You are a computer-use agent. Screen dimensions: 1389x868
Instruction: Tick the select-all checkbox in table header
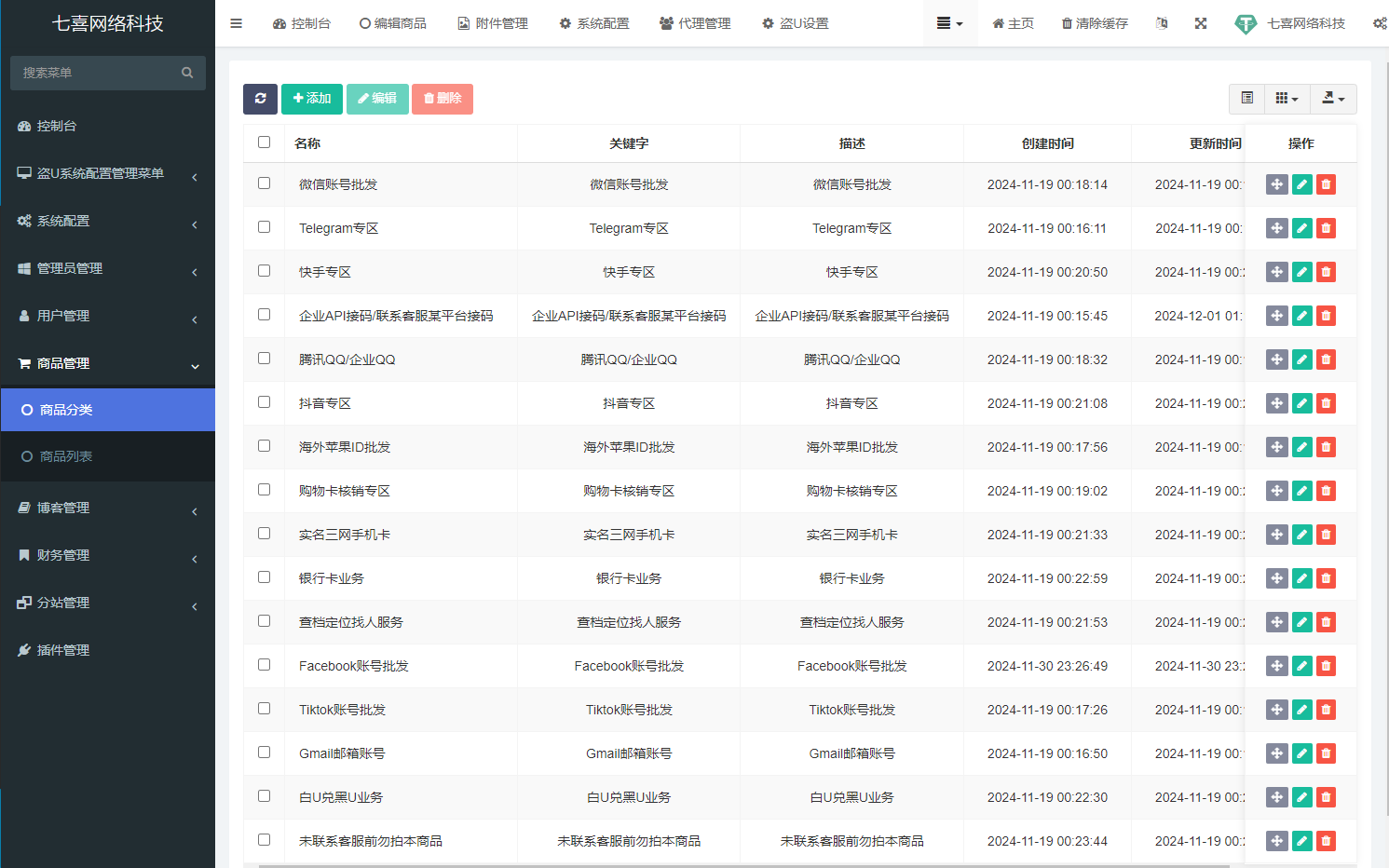tap(264, 142)
